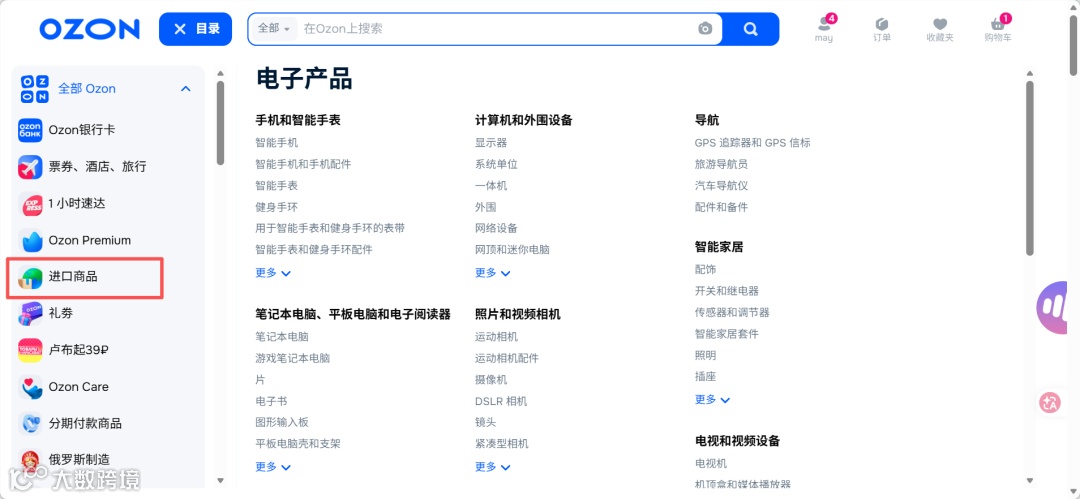Select 票券、酒店、旅行 in the sidebar
Image resolution: width=1080 pixels, height=499 pixels.
pyautogui.click(x=97, y=167)
